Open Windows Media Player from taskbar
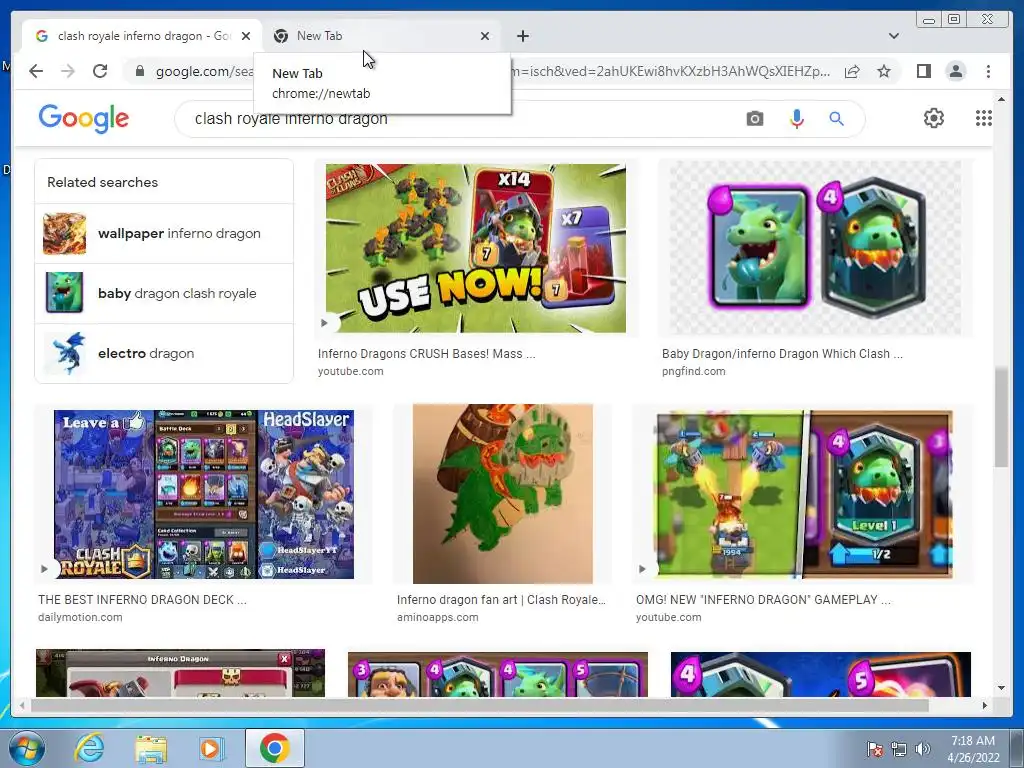 pos(212,748)
